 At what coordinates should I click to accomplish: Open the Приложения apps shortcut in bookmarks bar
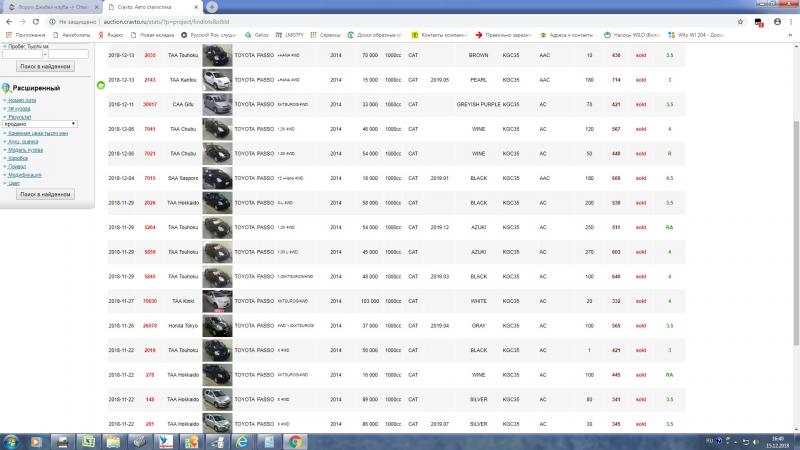(26, 35)
